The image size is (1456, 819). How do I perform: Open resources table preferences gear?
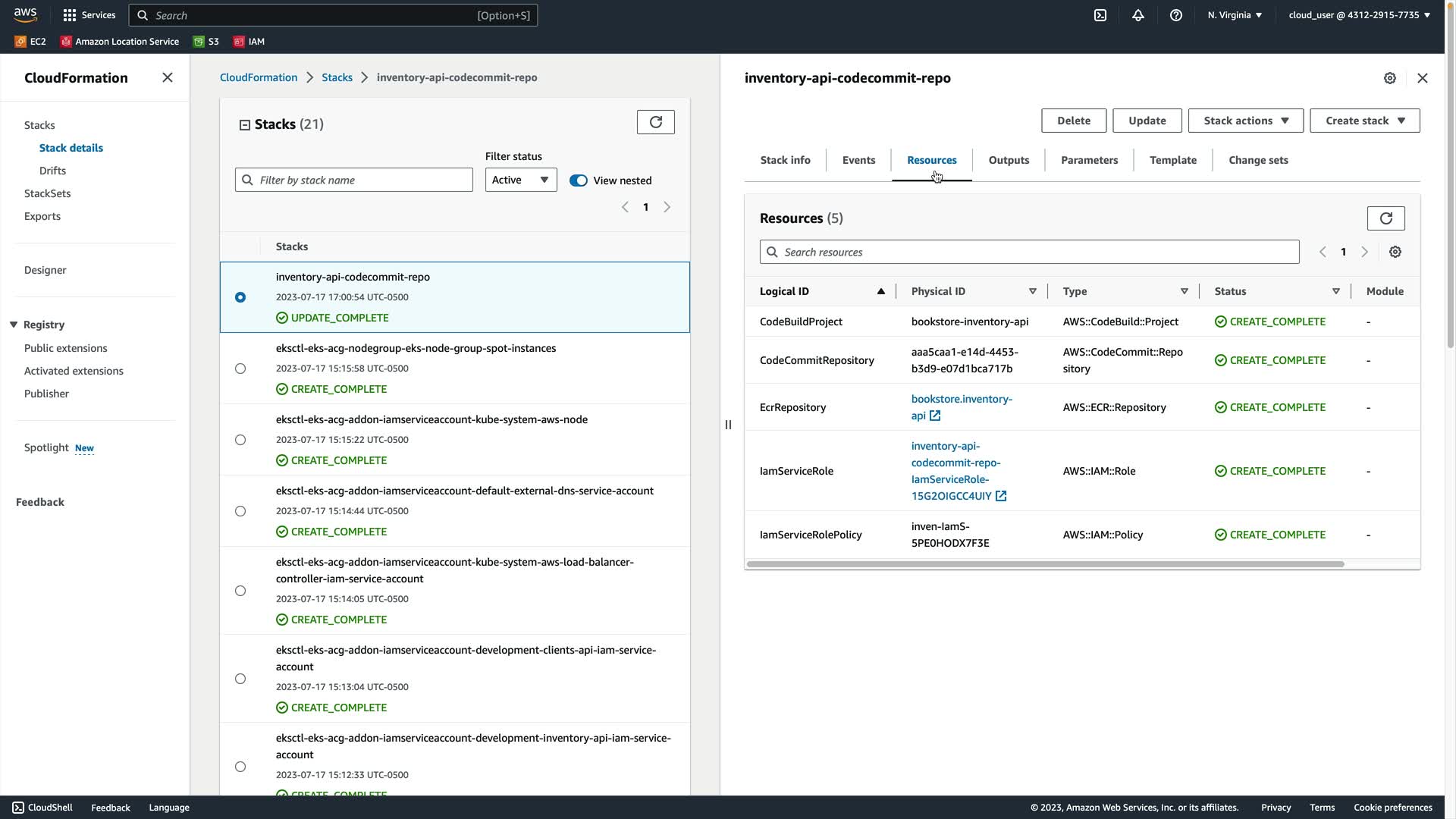[1395, 252]
